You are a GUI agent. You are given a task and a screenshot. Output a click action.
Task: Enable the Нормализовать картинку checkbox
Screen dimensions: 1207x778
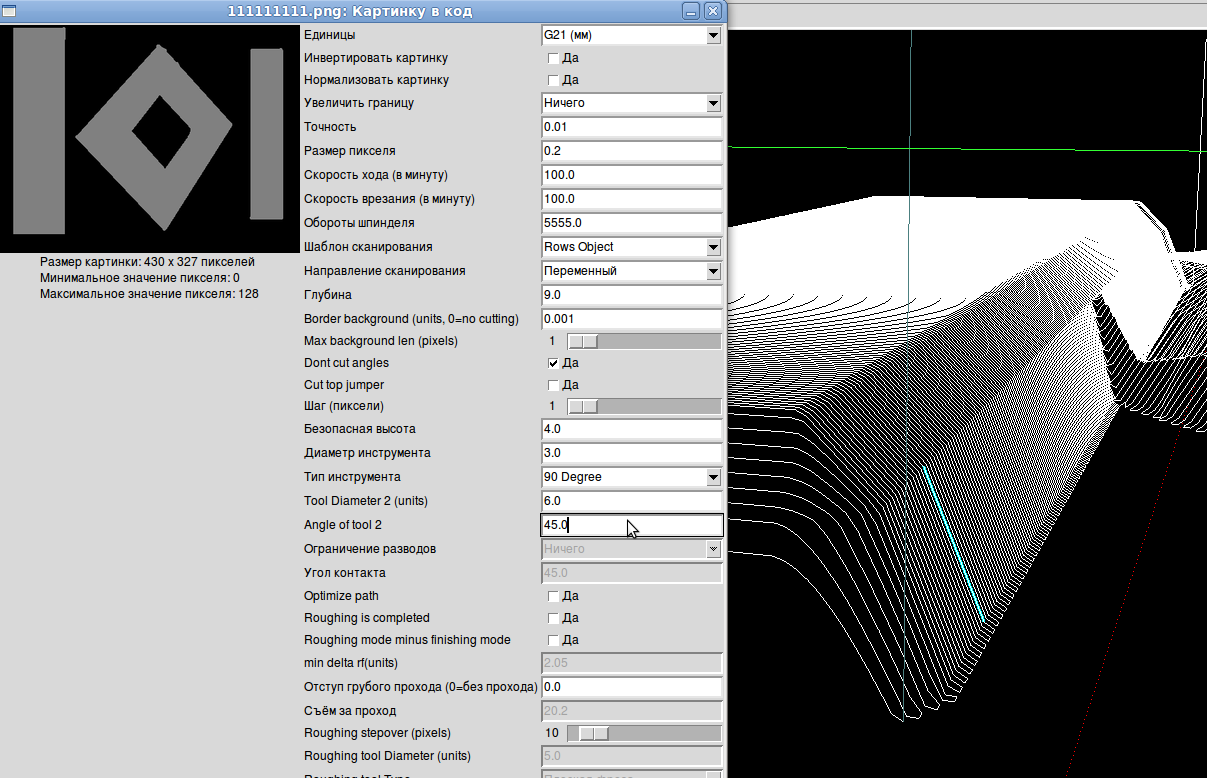[553, 80]
